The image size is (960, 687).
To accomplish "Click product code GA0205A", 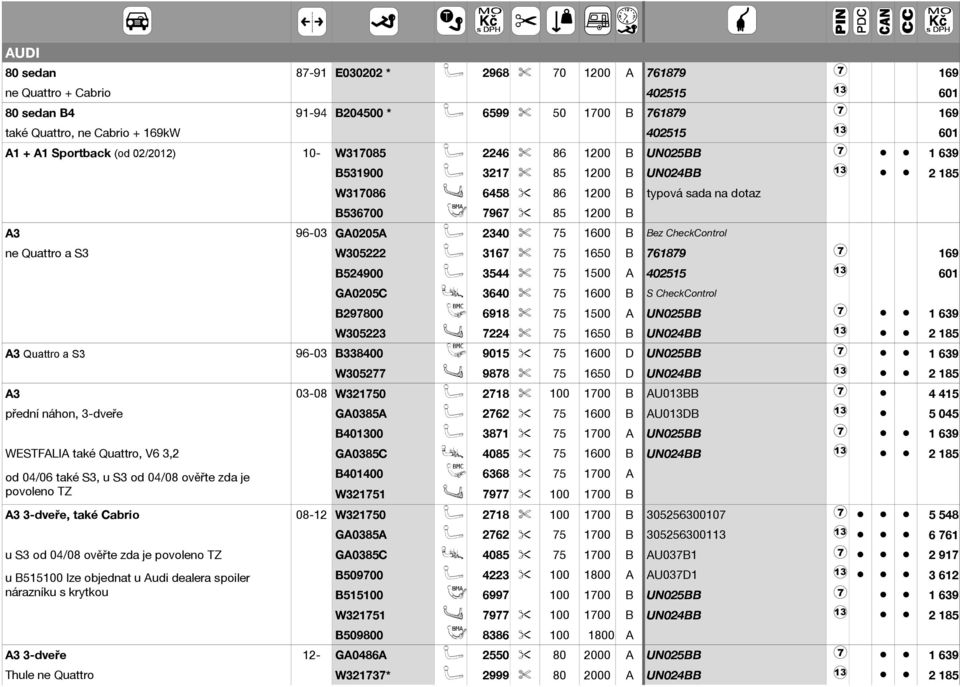I will [x=361, y=233].
